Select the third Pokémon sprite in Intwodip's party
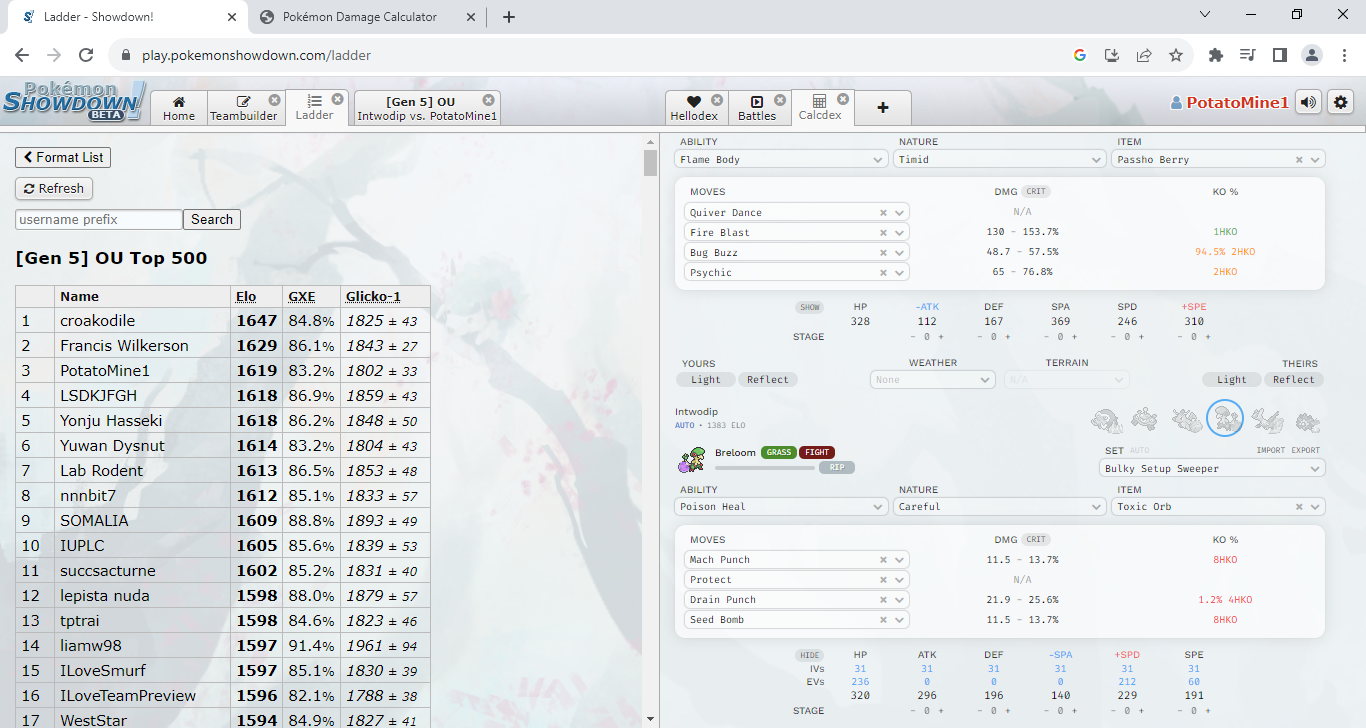Viewport: 1366px width, 728px height. coord(1186,419)
